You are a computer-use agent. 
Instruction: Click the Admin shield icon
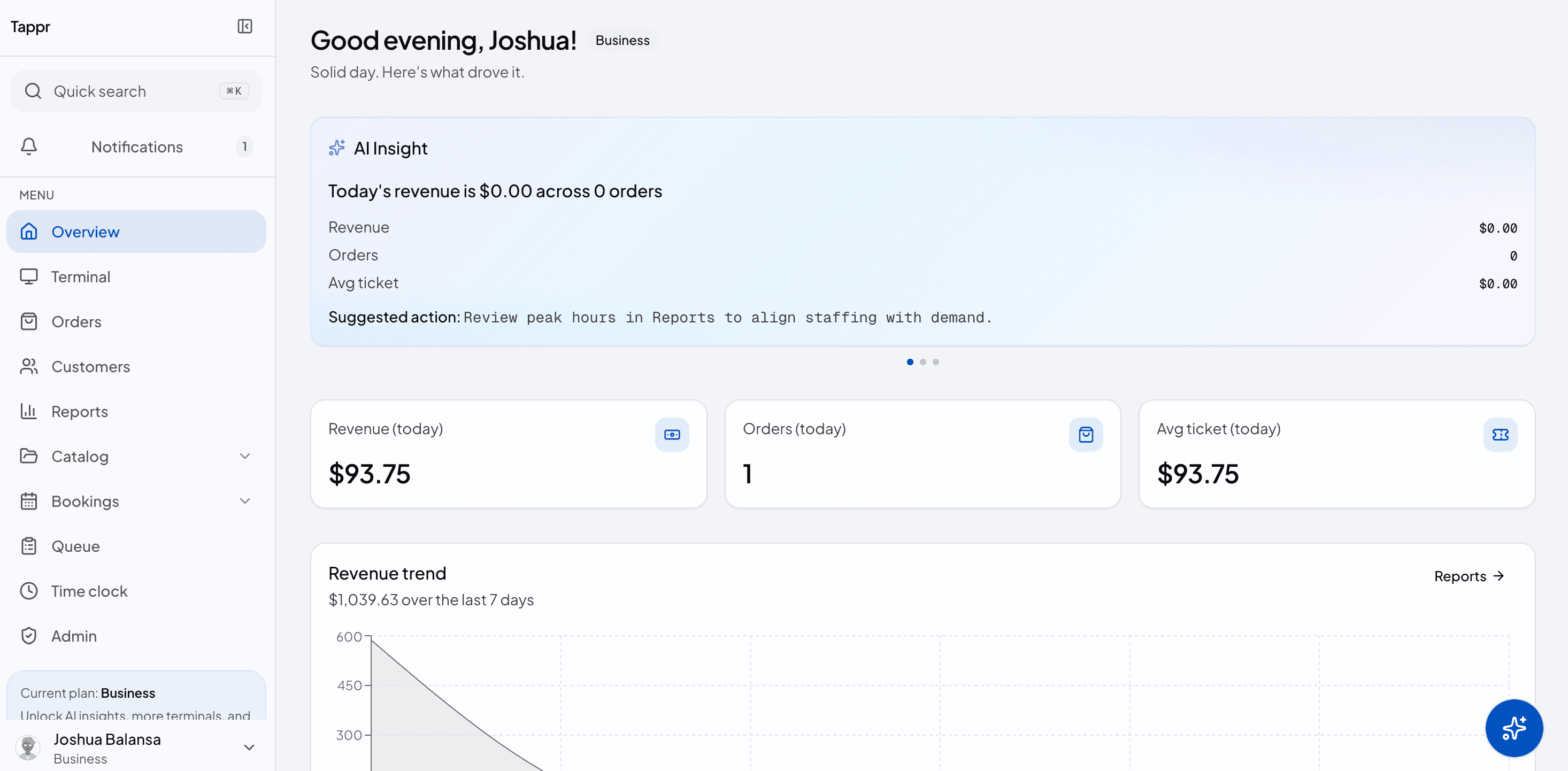[28, 636]
